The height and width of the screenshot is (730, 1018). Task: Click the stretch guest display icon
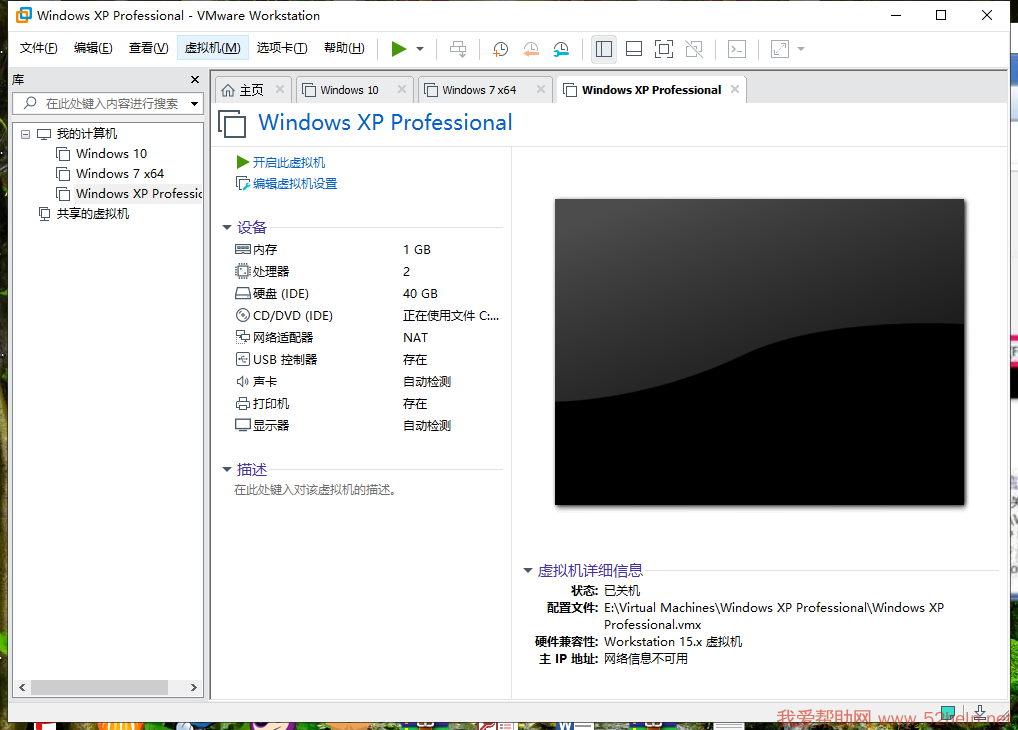coord(780,49)
